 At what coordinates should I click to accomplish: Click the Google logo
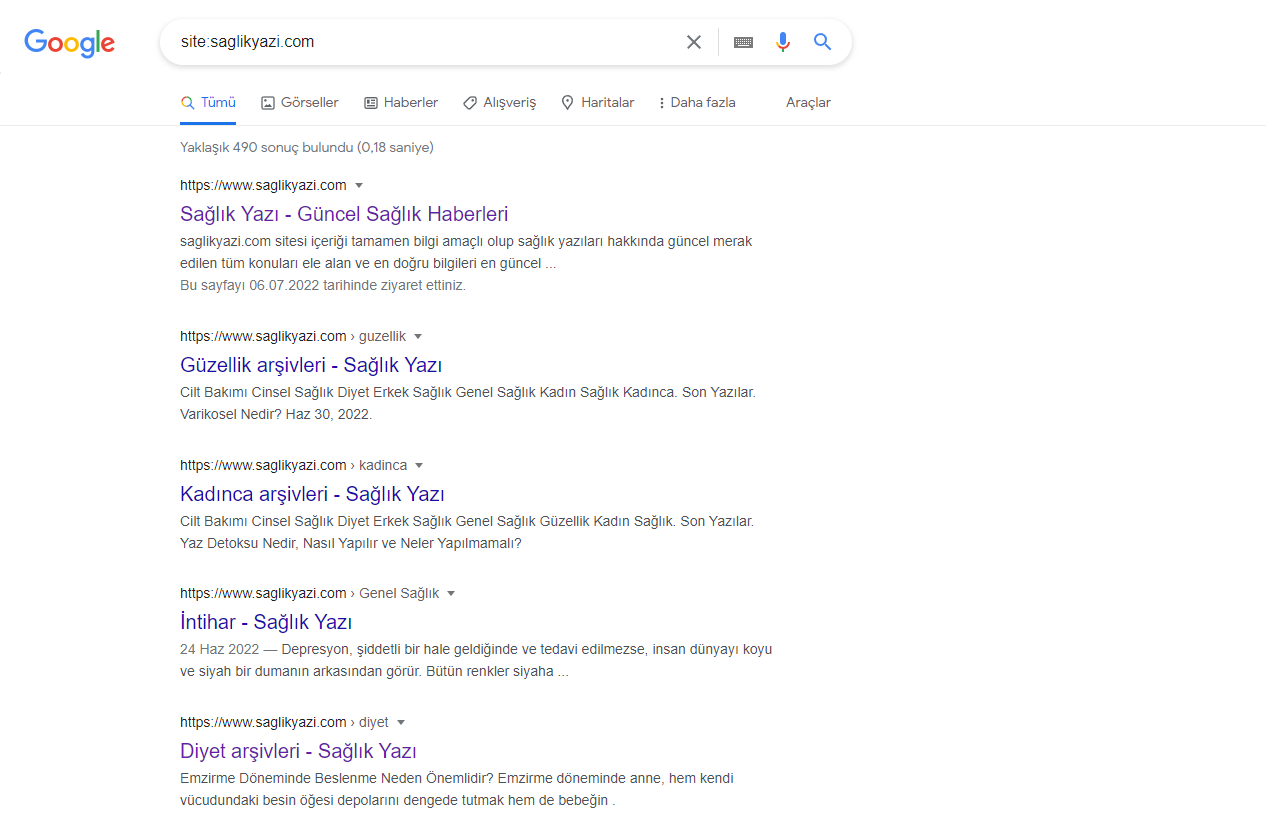tap(70, 42)
